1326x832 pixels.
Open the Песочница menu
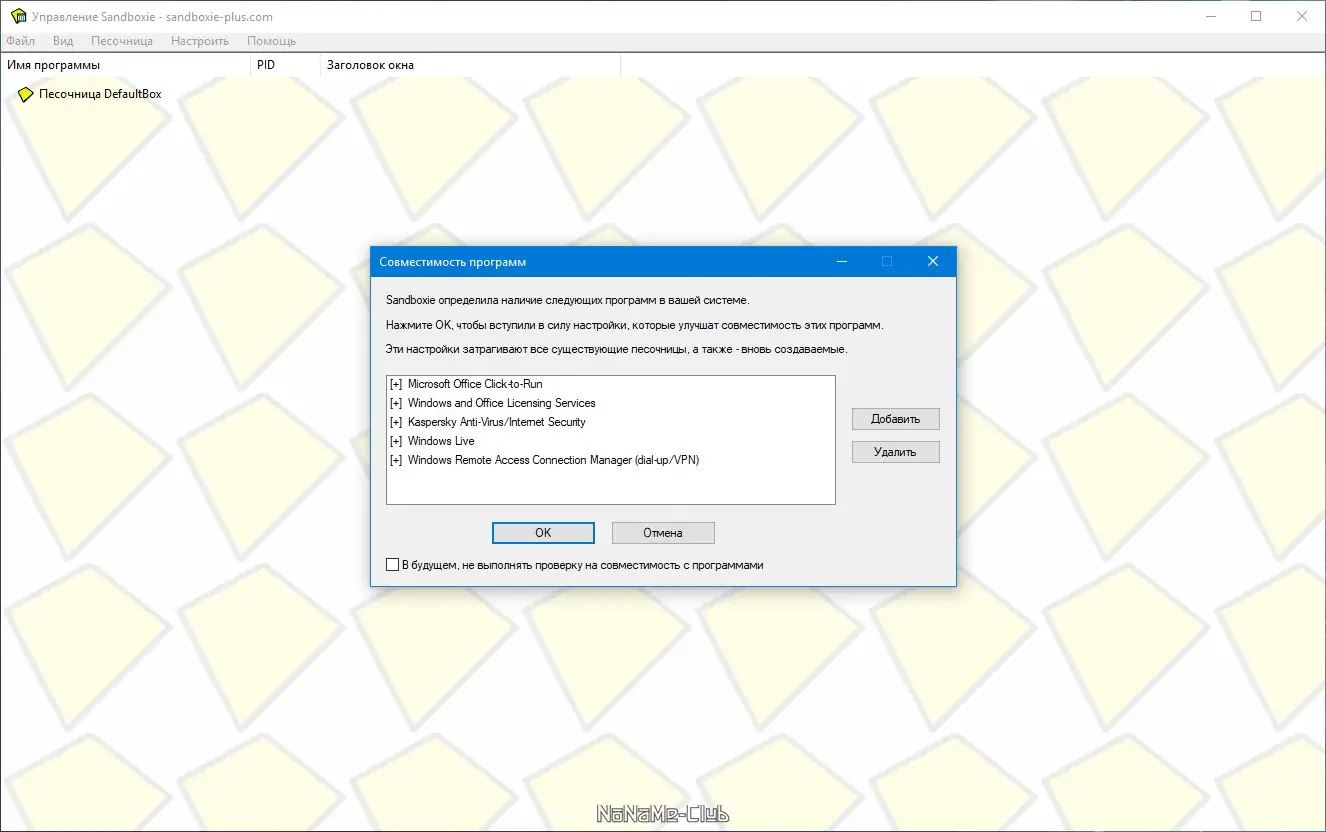point(122,41)
